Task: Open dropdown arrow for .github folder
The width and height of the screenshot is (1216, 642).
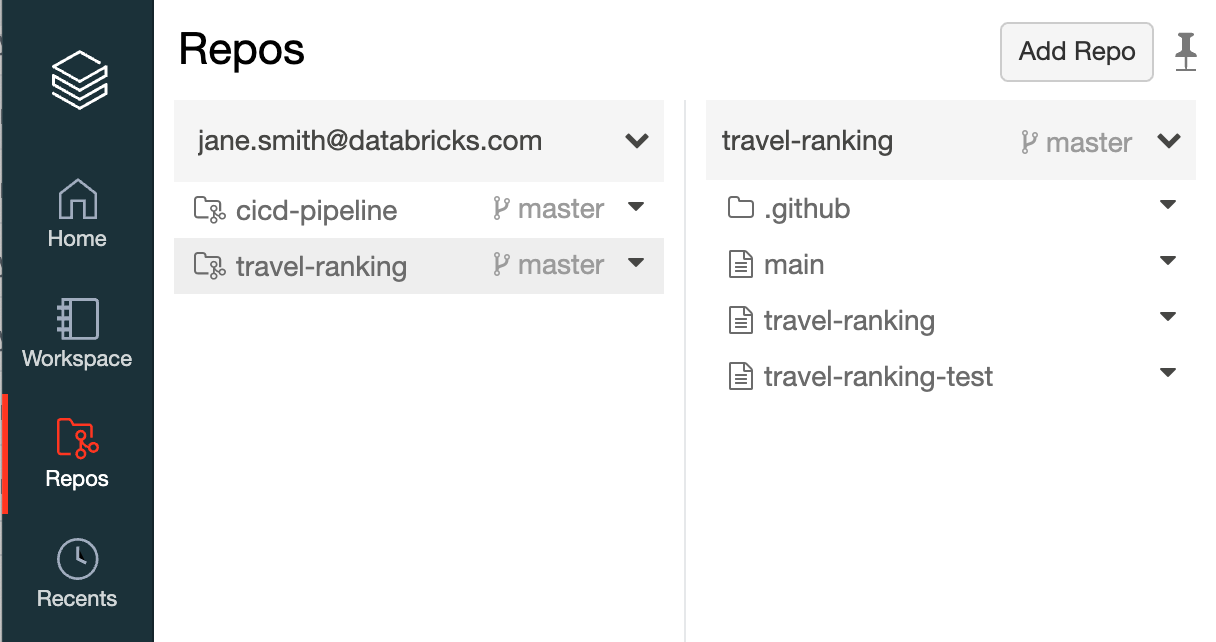Action: (1167, 205)
